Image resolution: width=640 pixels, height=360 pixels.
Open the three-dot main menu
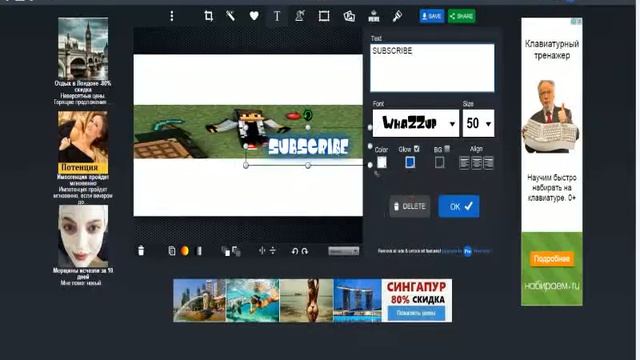point(172,16)
